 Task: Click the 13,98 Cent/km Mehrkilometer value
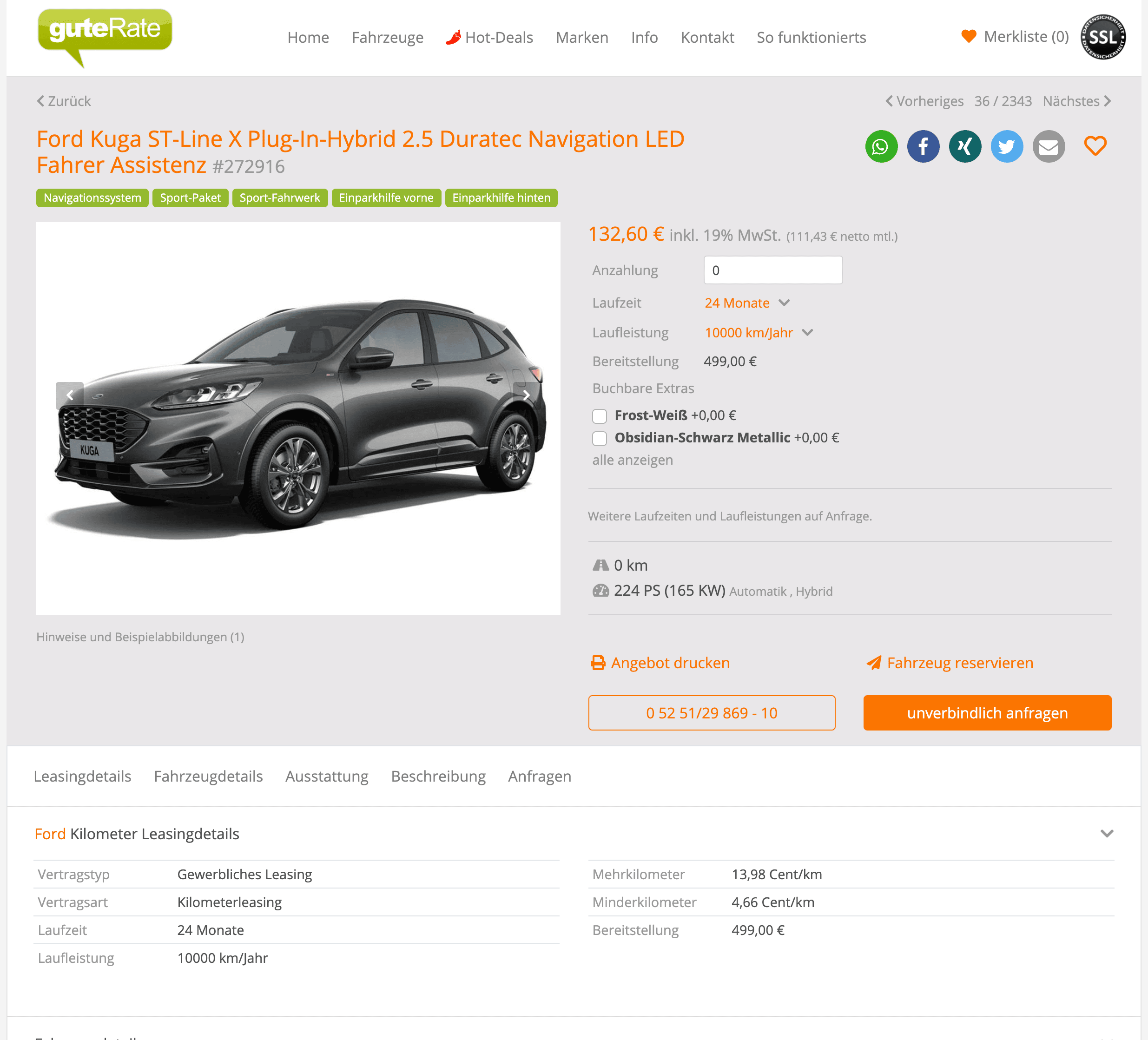tap(777, 875)
